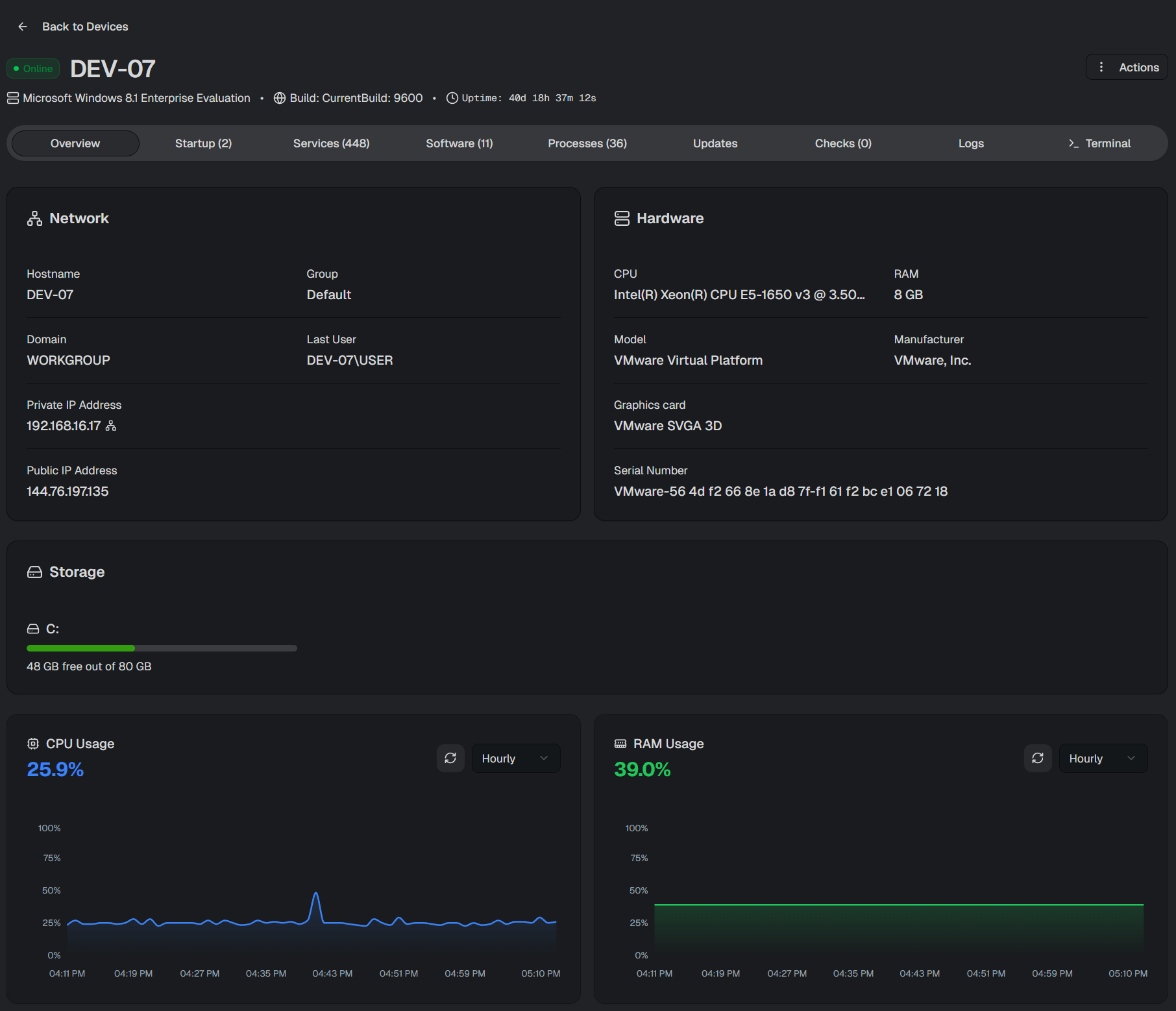This screenshot has width=1176, height=1011.
Task: Click the back arrow icon
Action: coord(23,27)
